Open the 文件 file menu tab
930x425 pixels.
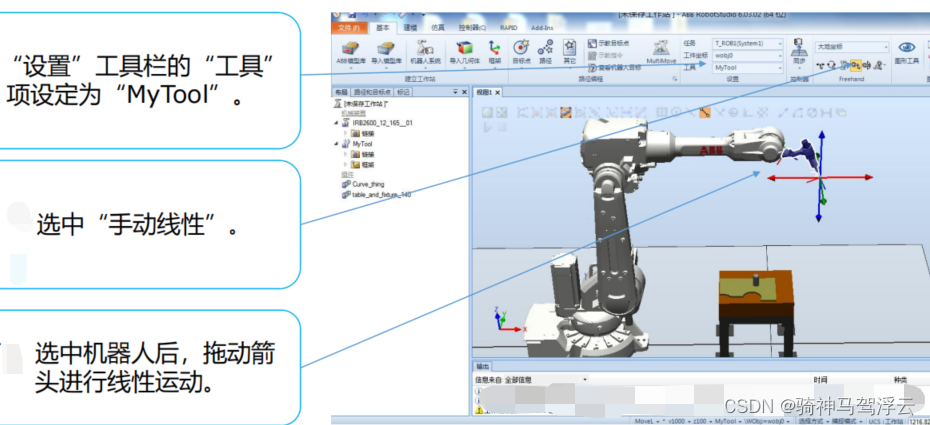[349, 28]
